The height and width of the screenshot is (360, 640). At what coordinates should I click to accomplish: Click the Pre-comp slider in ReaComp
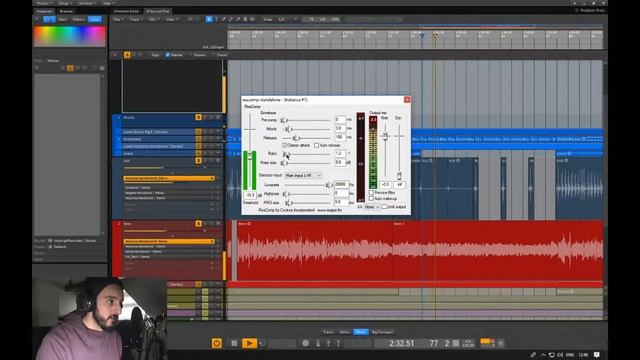(306, 120)
